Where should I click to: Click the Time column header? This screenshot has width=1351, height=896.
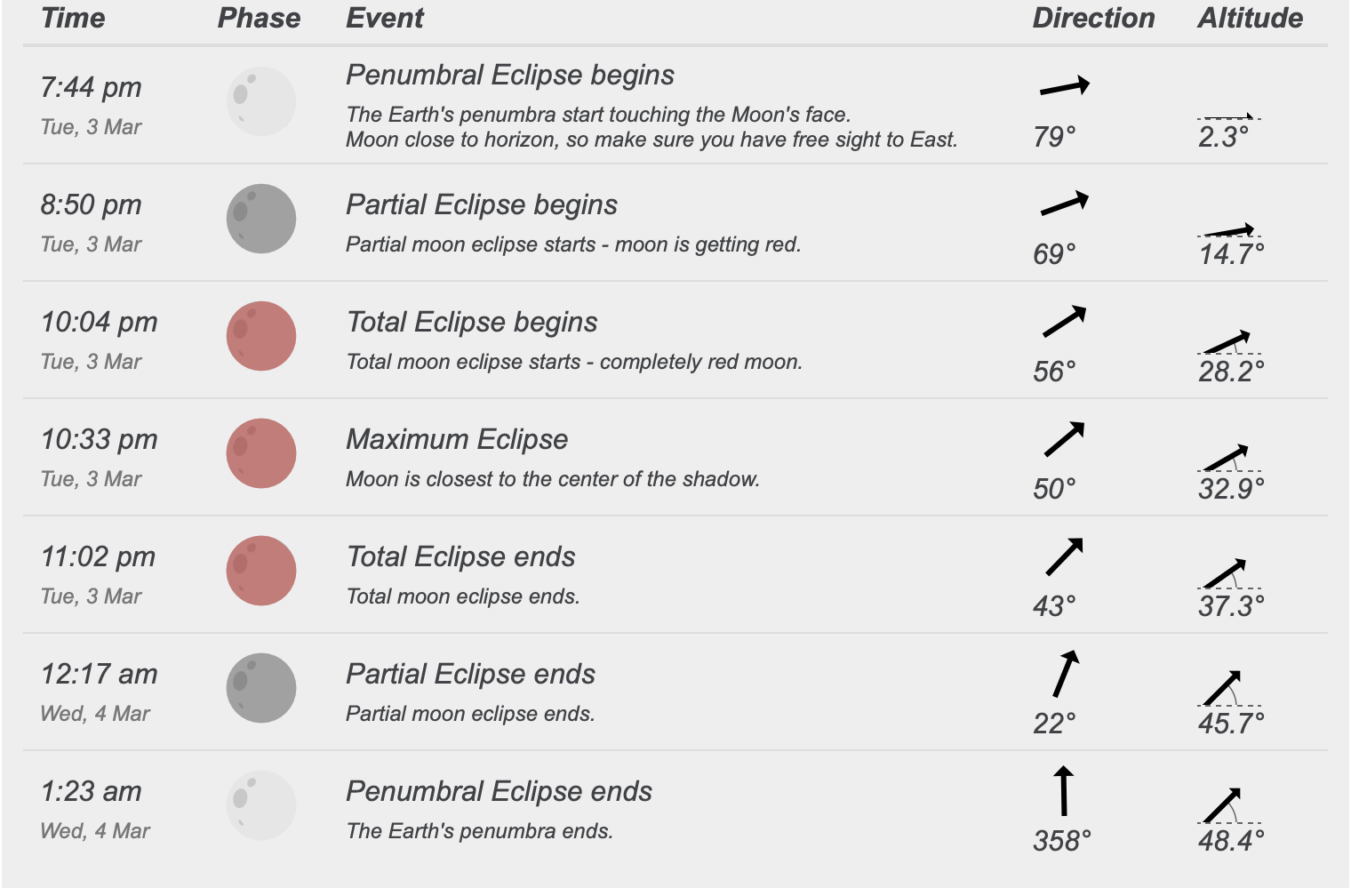pos(73,18)
